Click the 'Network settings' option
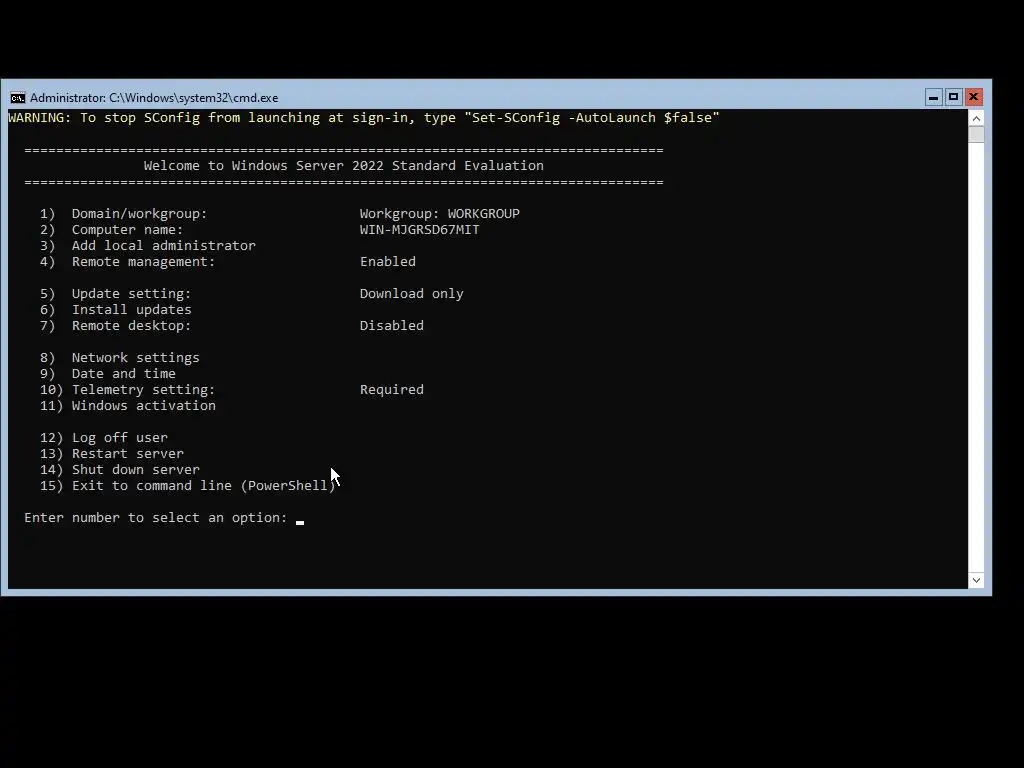This screenshot has height=768, width=1024. point(120,358)
